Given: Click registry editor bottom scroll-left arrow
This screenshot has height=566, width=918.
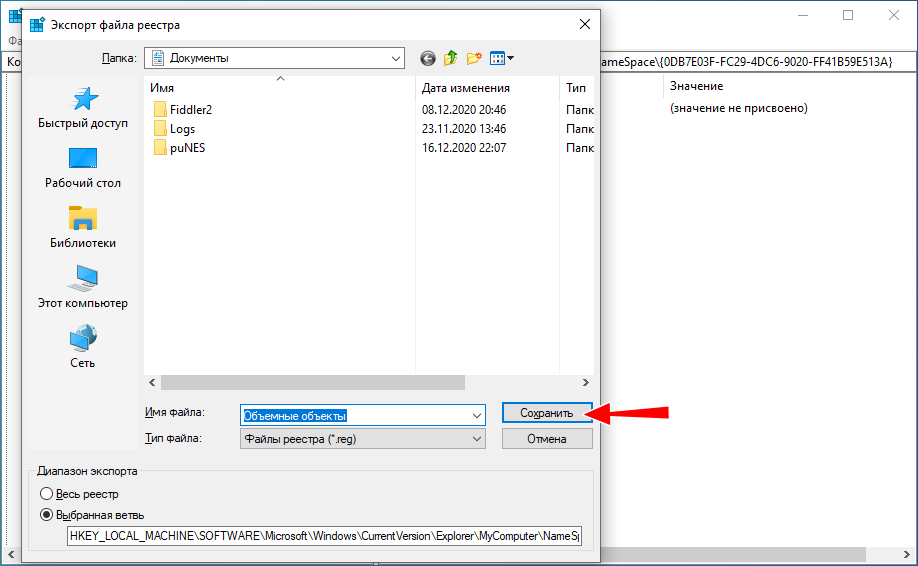Looking at the screenshot, I should click(11, 554).
